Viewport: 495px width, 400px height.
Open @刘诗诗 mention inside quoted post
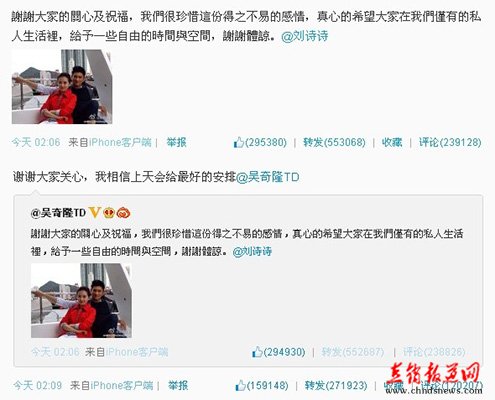tap(252, 251)
